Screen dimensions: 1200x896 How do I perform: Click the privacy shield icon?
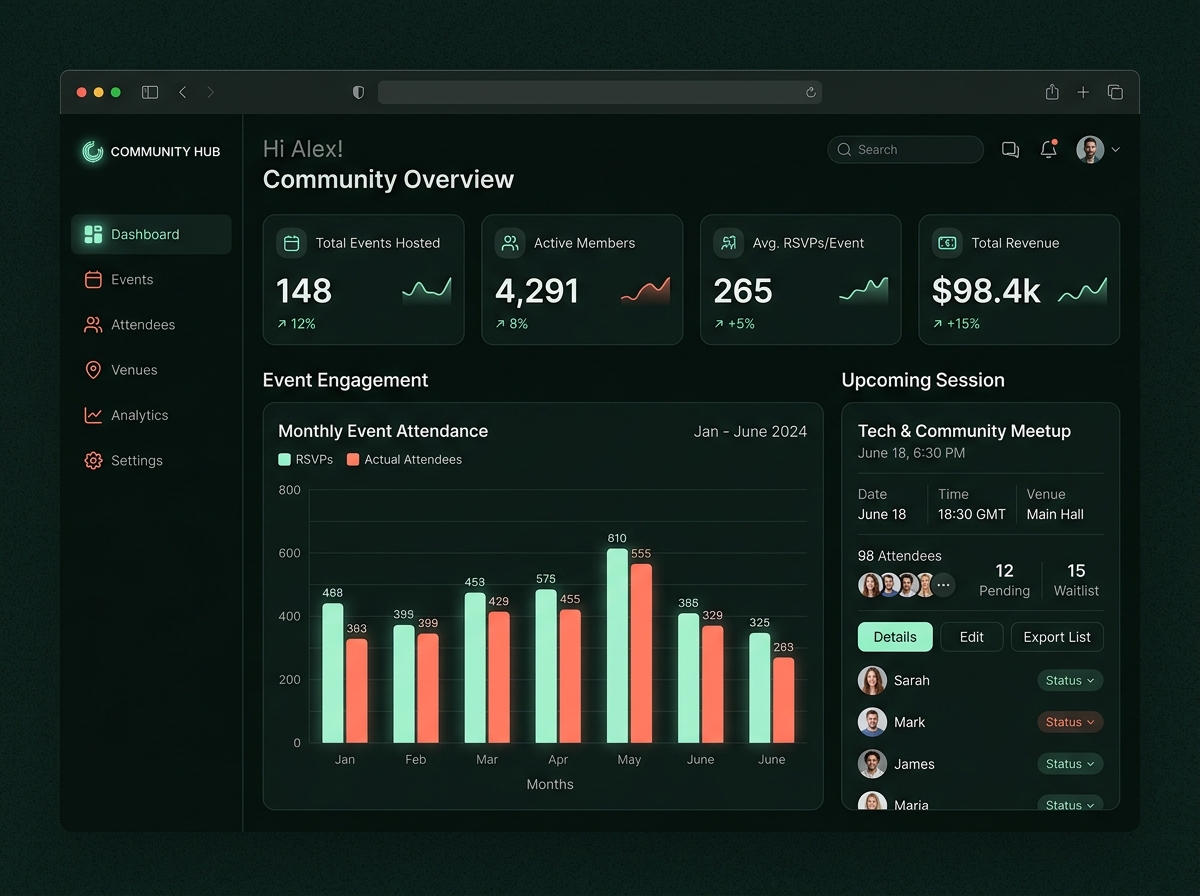tap(359, 92)
